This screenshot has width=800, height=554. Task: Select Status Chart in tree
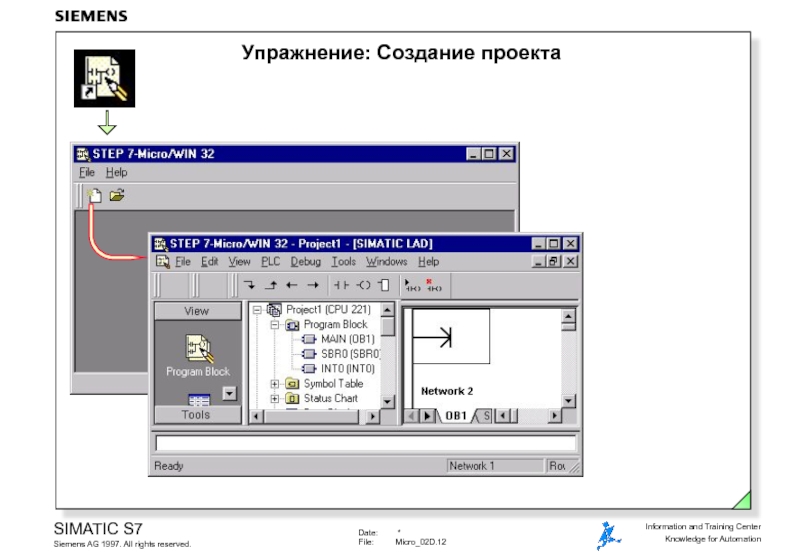point(331,398)
